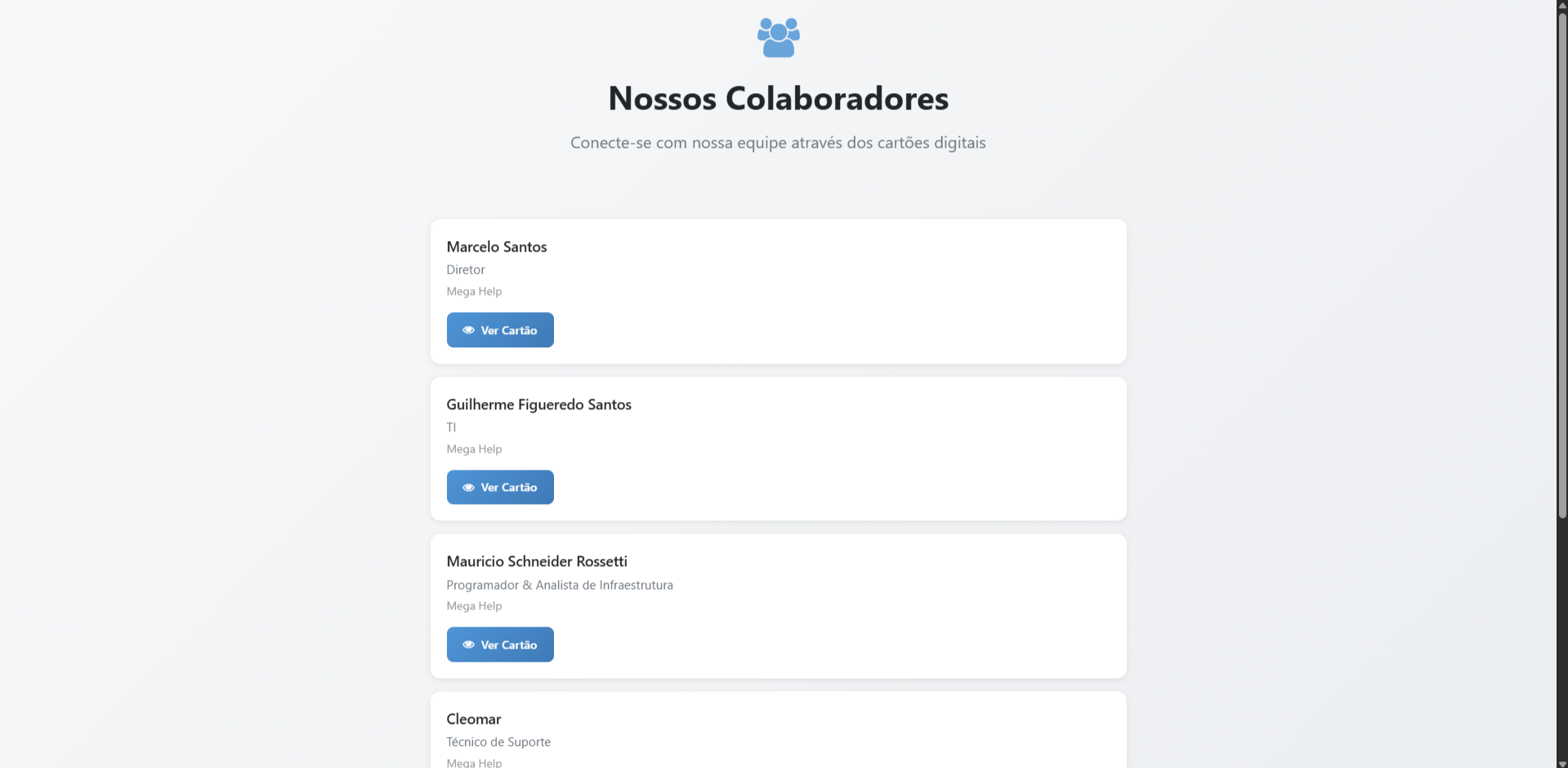The width and height of the screenshot is (1568, 768).
Task: Click the name Cleomar on the last card
Action: 473,718
